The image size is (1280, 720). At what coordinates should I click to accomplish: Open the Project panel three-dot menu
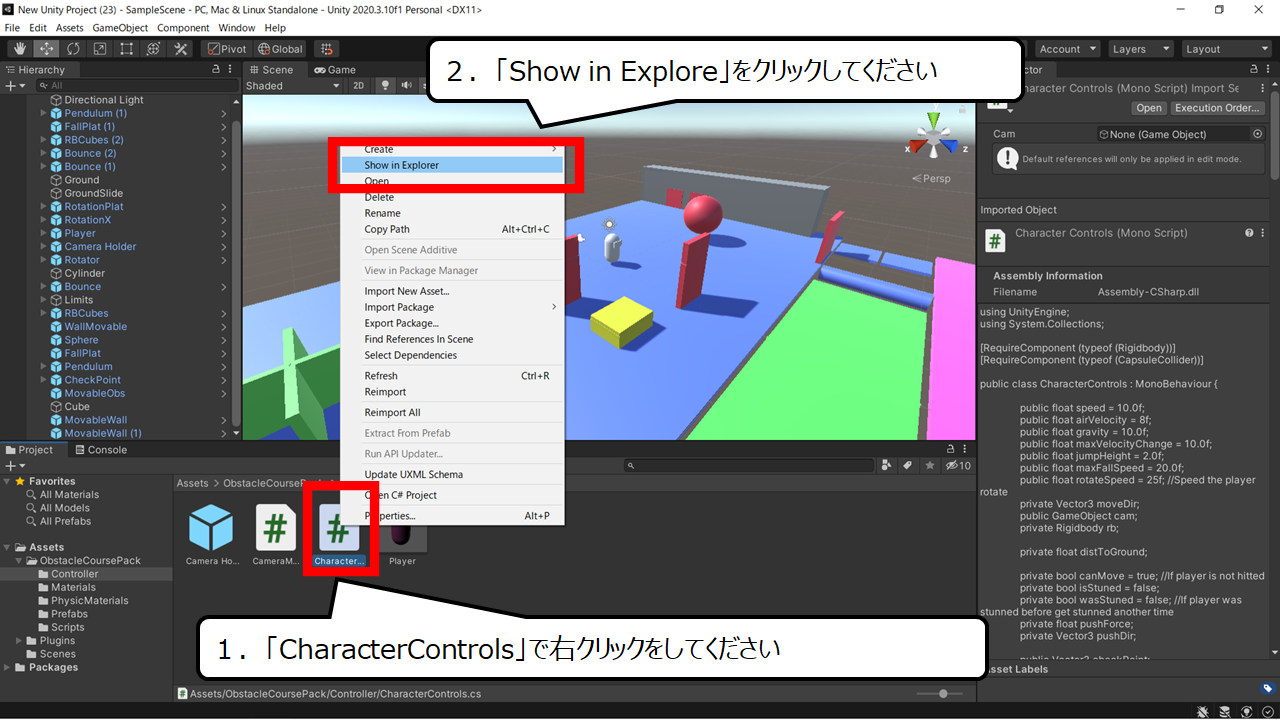coord(965,450)
